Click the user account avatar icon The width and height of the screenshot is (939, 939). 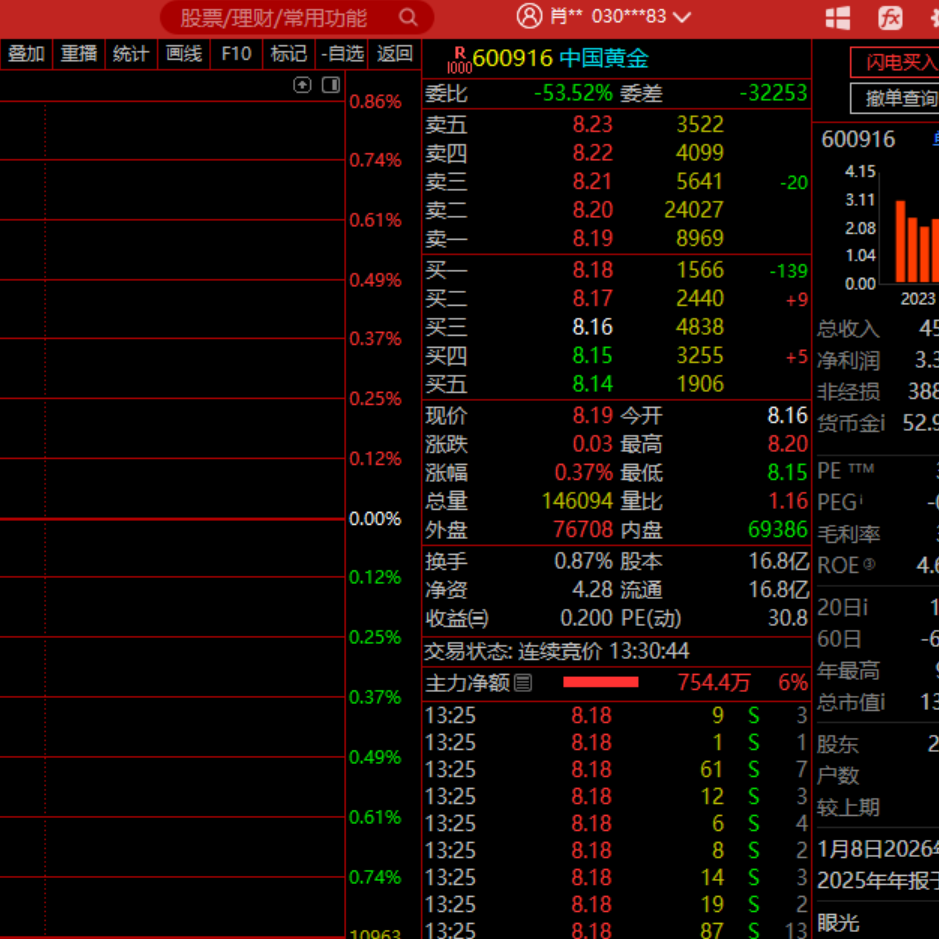click(529, 16)
